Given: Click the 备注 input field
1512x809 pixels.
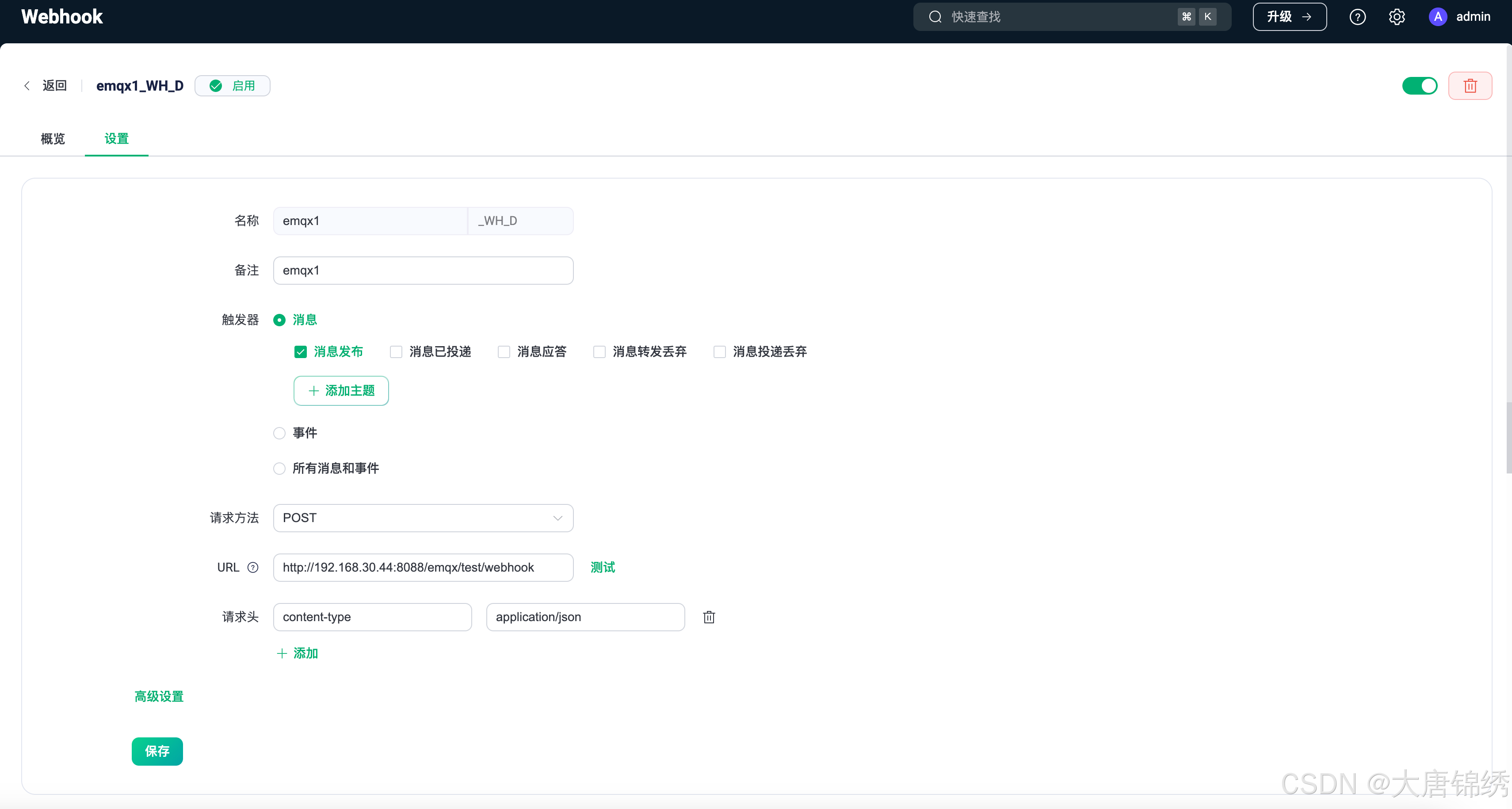Looking at the screenshot, I should [423, 271].
